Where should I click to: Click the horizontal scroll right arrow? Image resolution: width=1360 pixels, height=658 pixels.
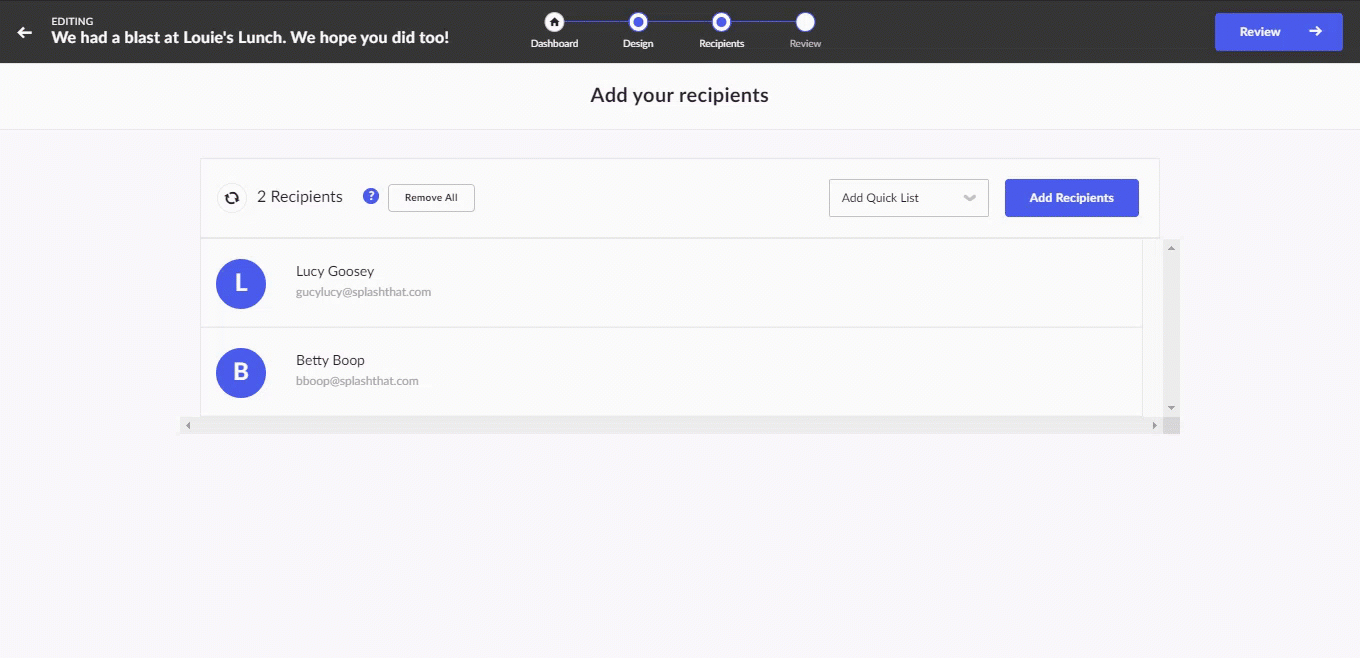[x=1155, y=425]
